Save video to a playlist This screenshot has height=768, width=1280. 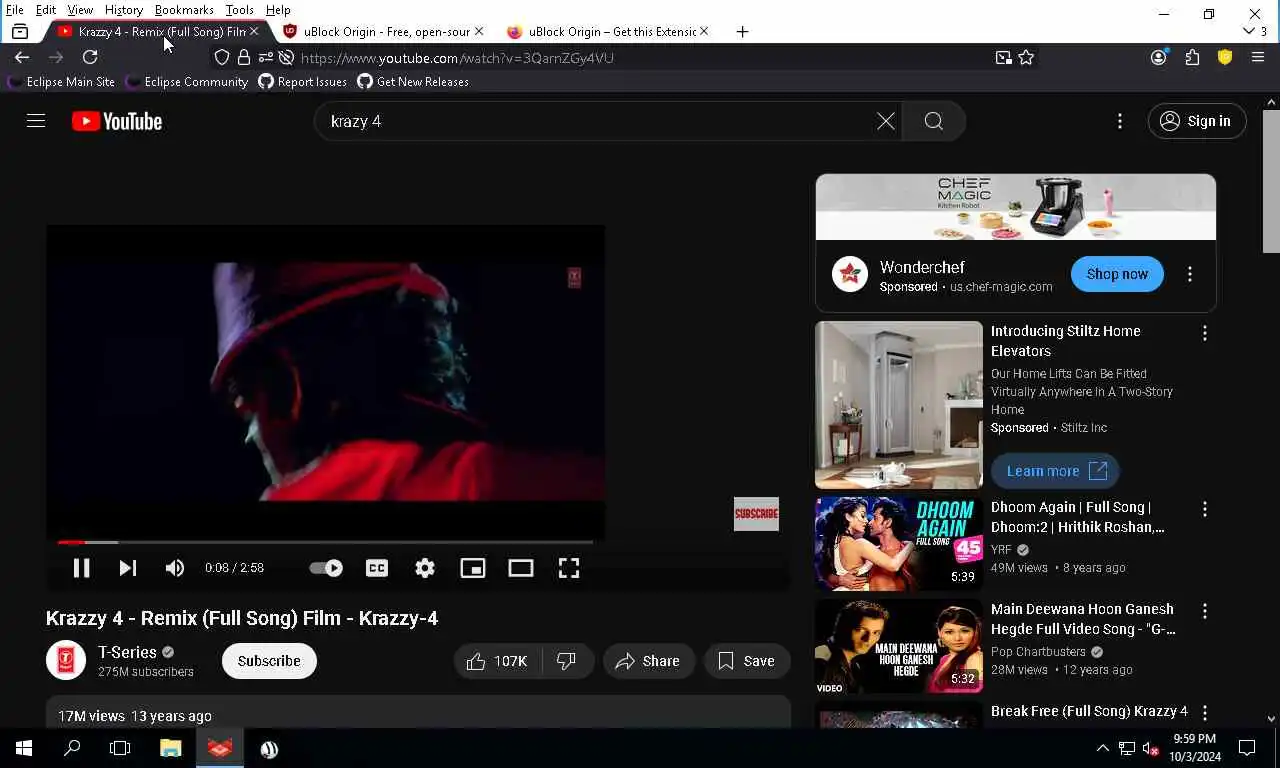coord(747,661)
